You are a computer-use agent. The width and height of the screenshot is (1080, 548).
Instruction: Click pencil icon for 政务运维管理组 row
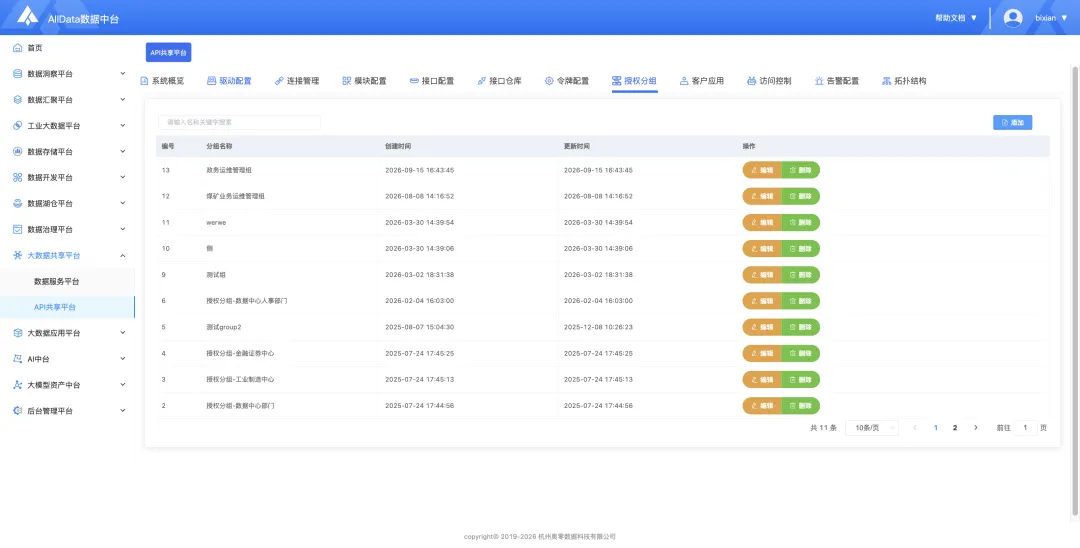click(x=754, y=170)
